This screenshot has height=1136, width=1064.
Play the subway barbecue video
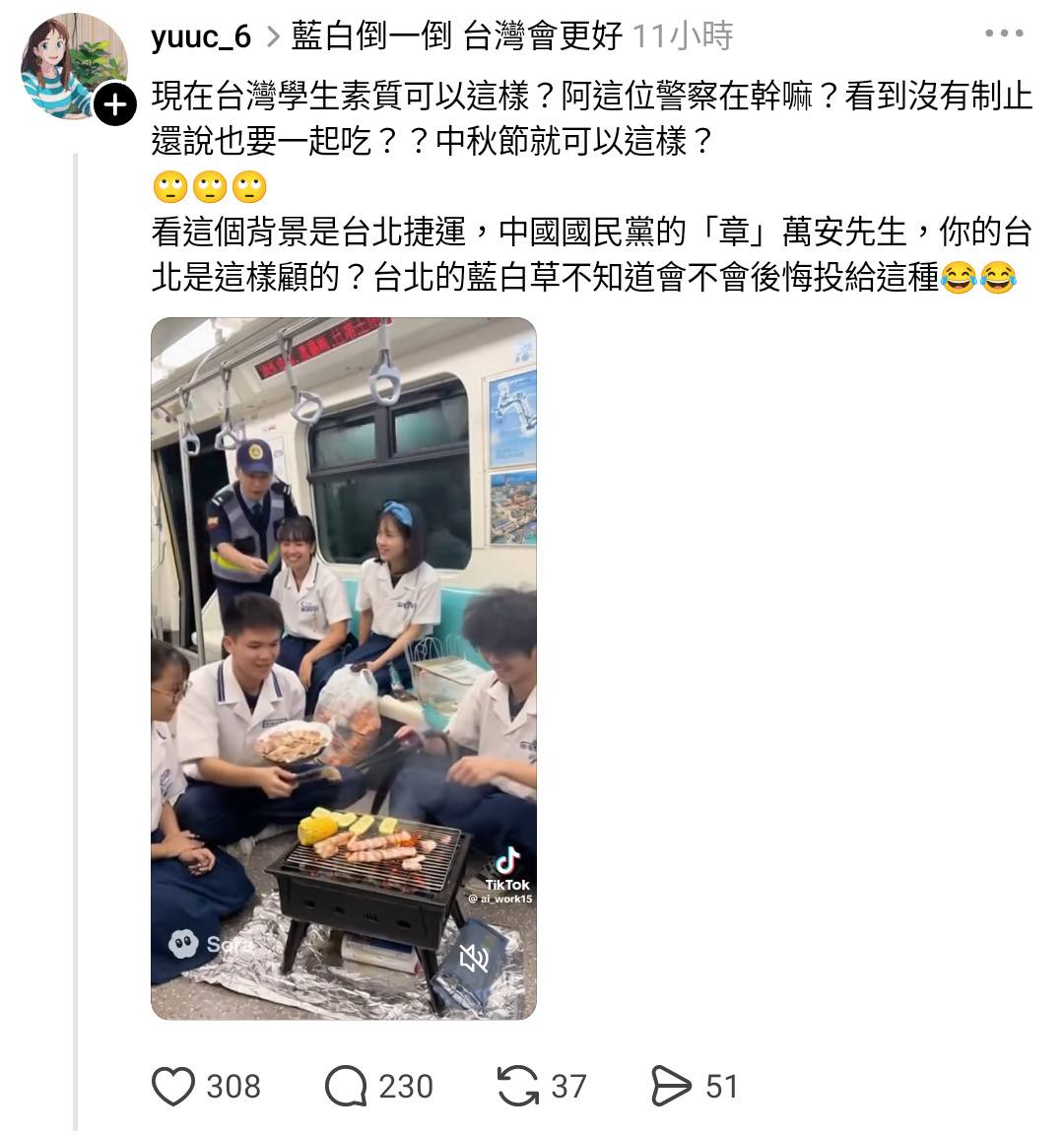click(343, 668)
